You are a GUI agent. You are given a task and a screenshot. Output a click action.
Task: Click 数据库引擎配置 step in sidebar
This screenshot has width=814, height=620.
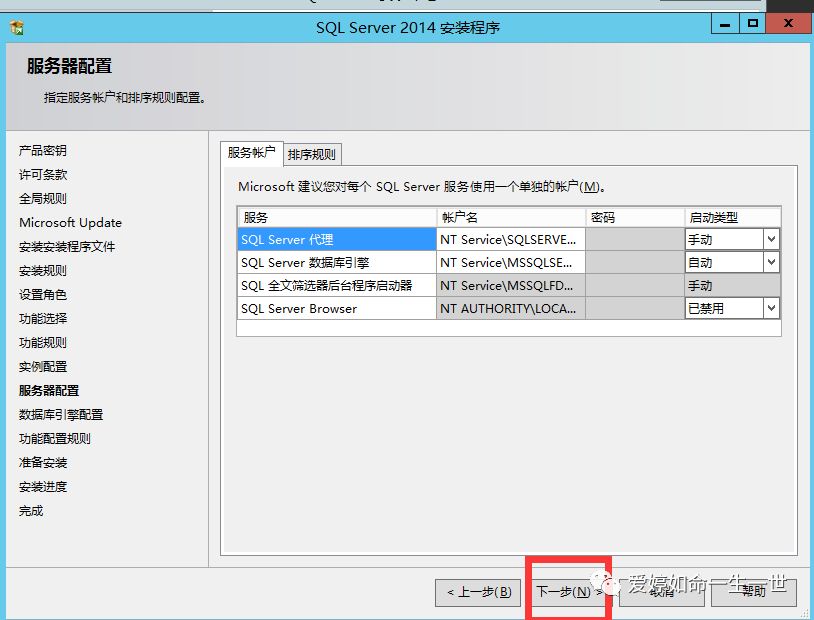[x=61, y=414]
